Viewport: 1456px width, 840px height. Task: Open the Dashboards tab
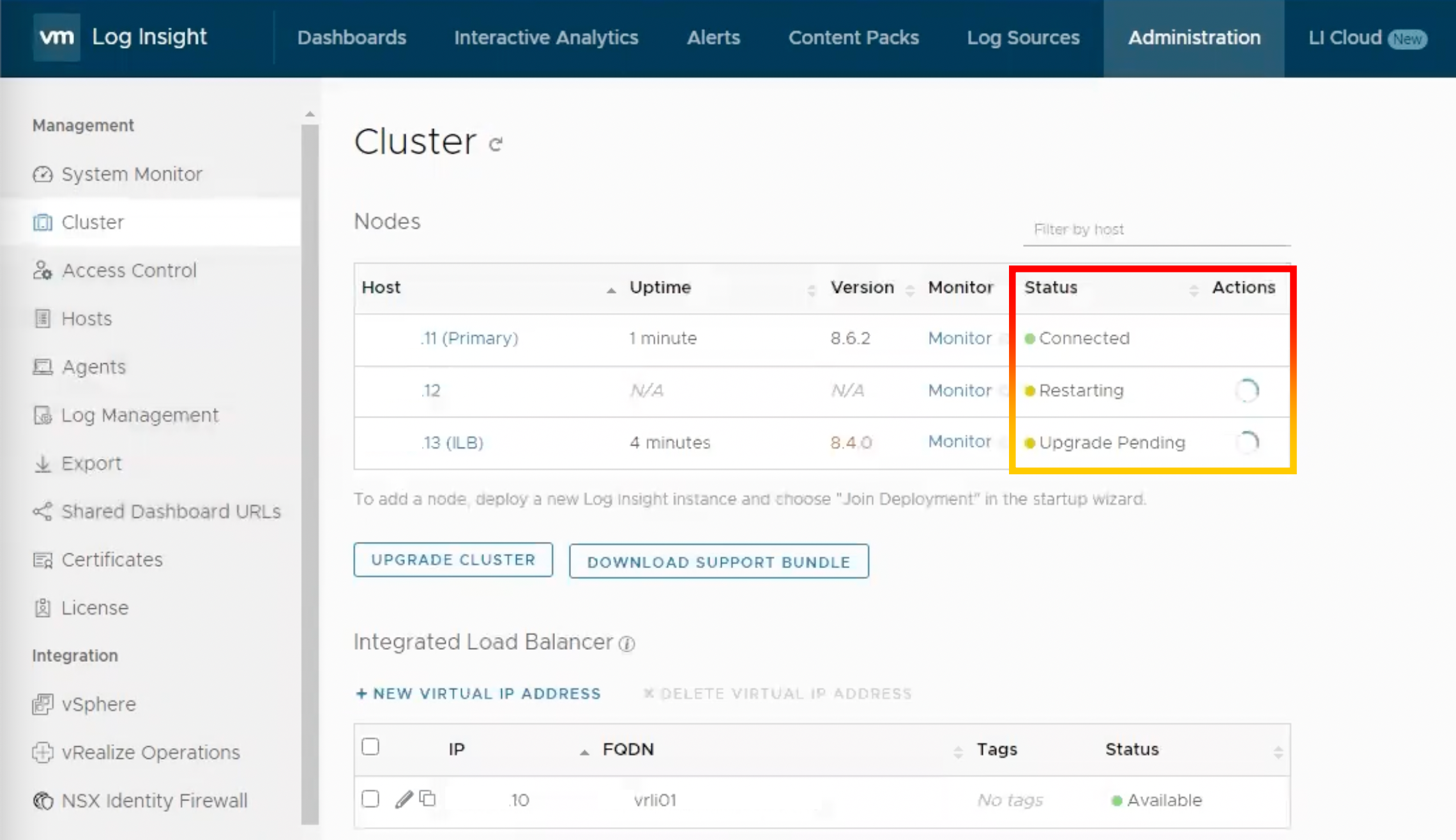[x=352, y=38]
